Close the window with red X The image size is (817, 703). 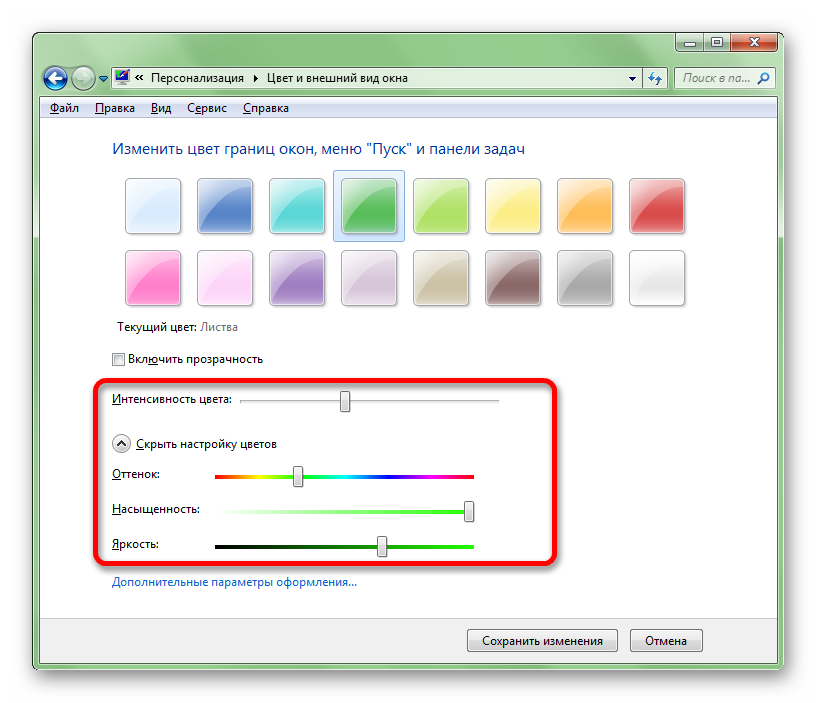coord(754,43)
